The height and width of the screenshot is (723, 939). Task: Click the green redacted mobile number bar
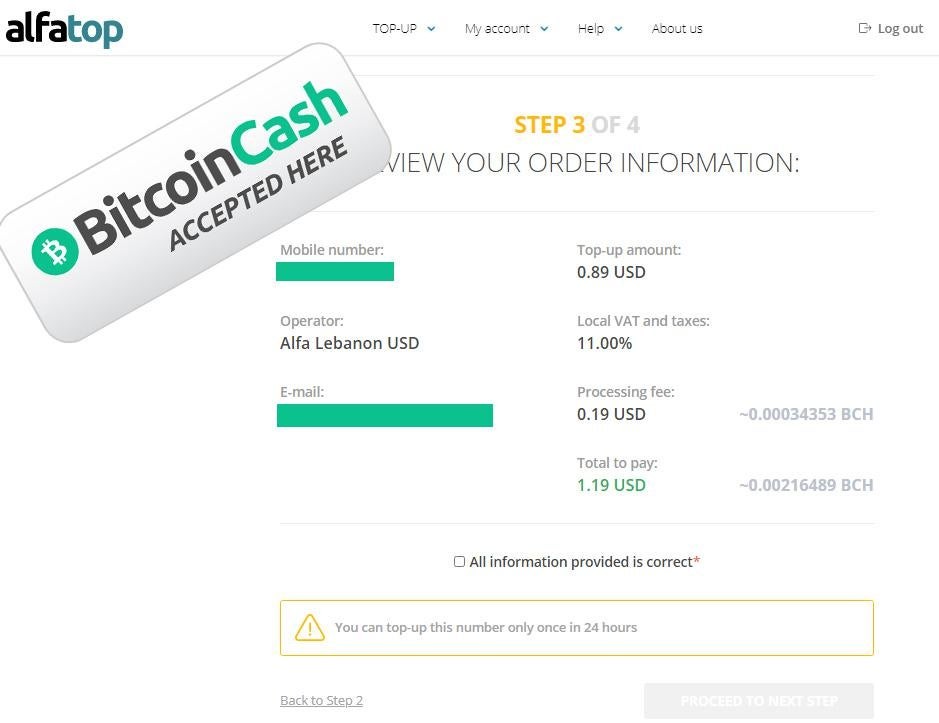(335, 271)
